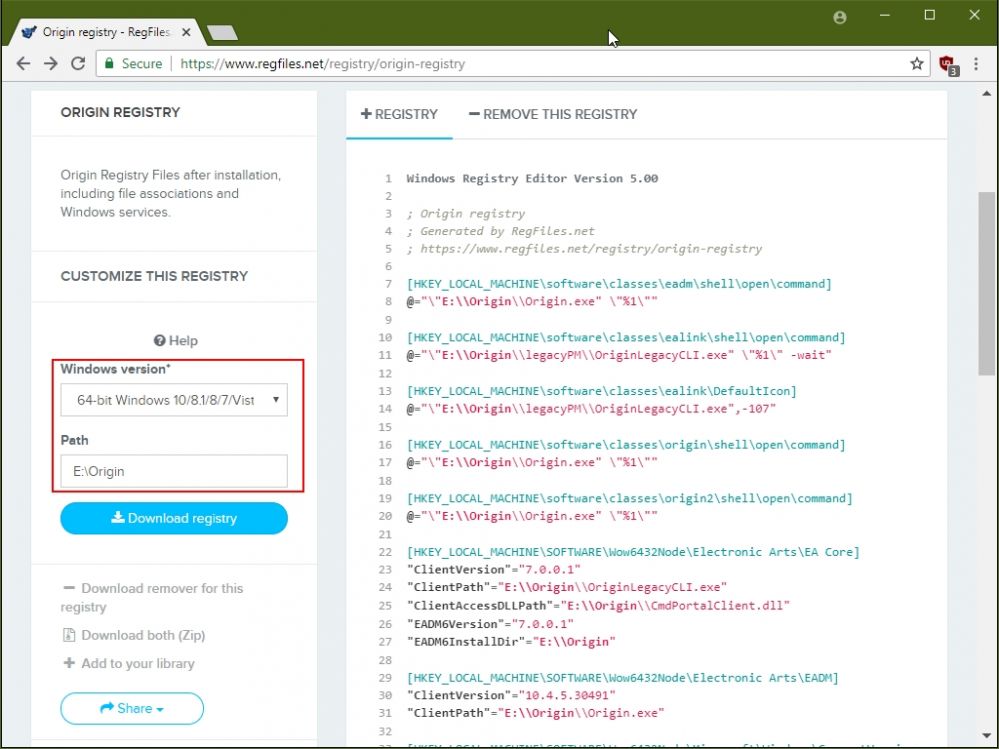Click the browser back arrow
Image resolution: width=999 pixels, height=749 pixels.
click(23, 63)
